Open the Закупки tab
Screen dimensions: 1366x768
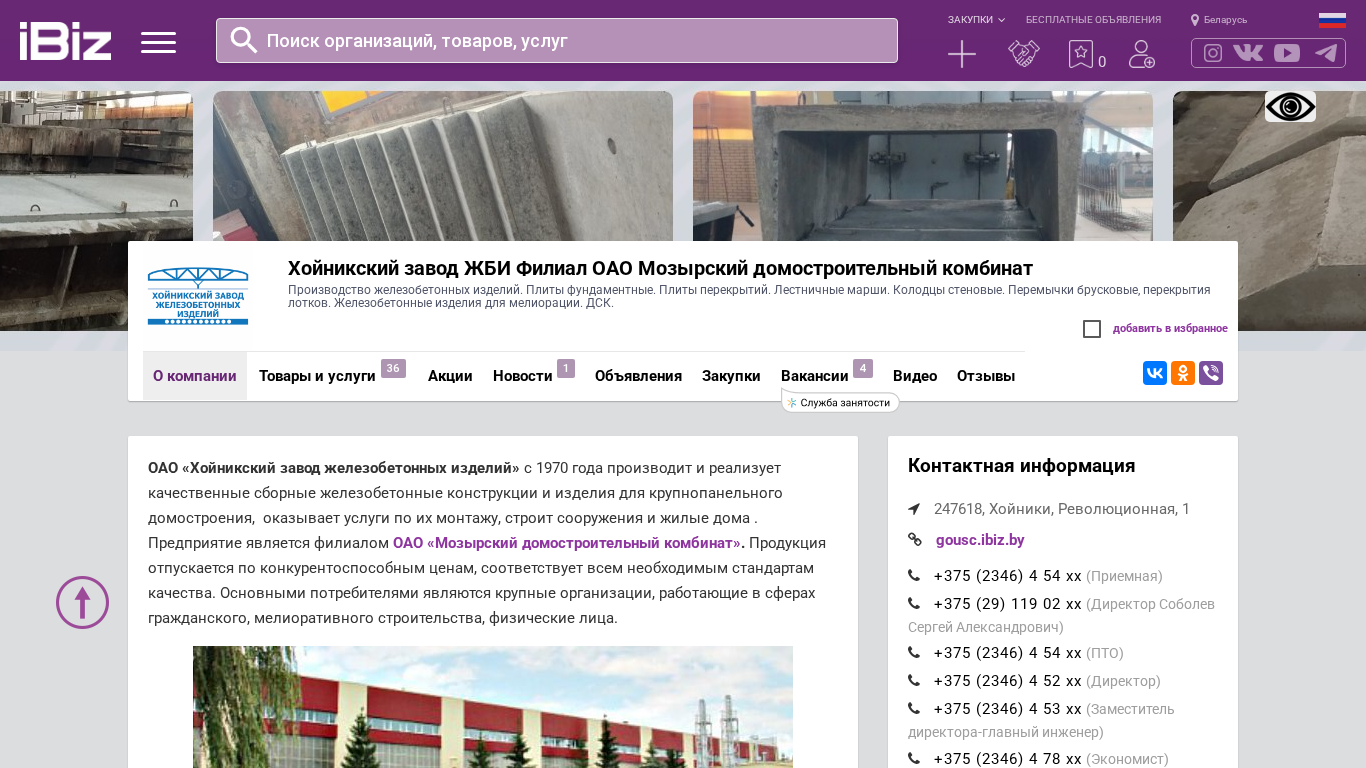click(x=731, y=376)
